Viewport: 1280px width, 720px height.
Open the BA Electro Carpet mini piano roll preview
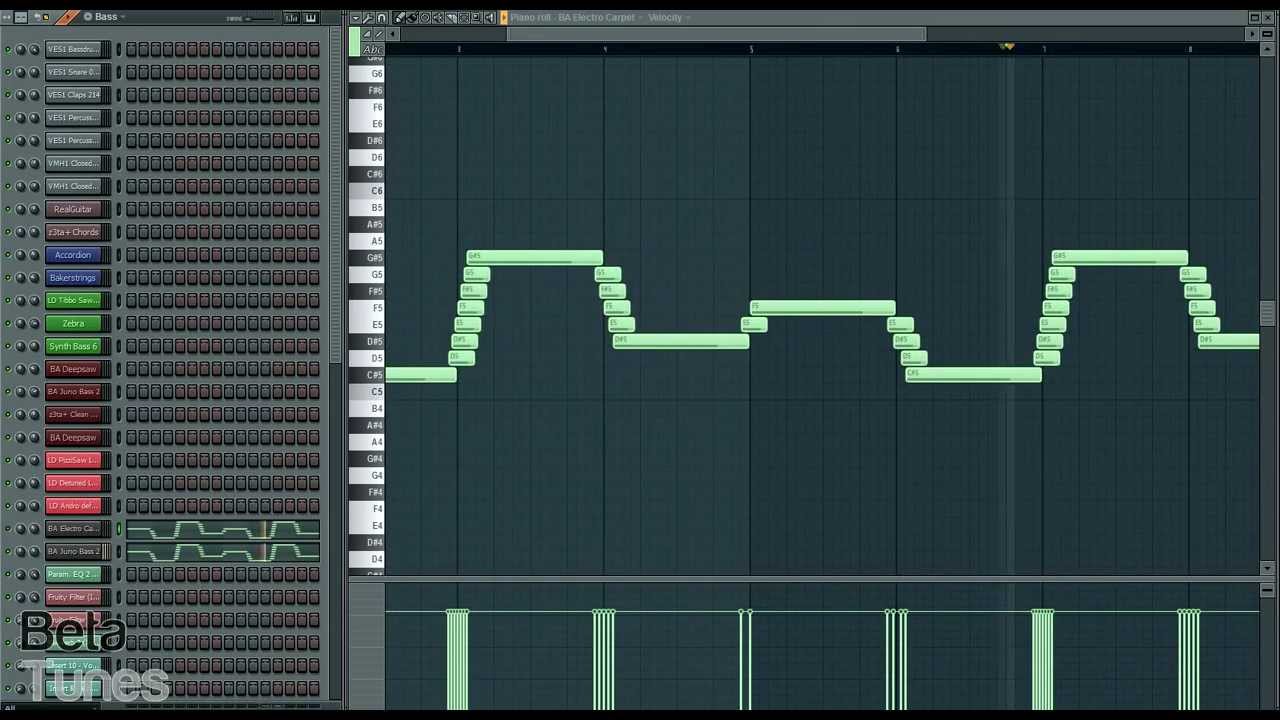[x=223, y=528]
